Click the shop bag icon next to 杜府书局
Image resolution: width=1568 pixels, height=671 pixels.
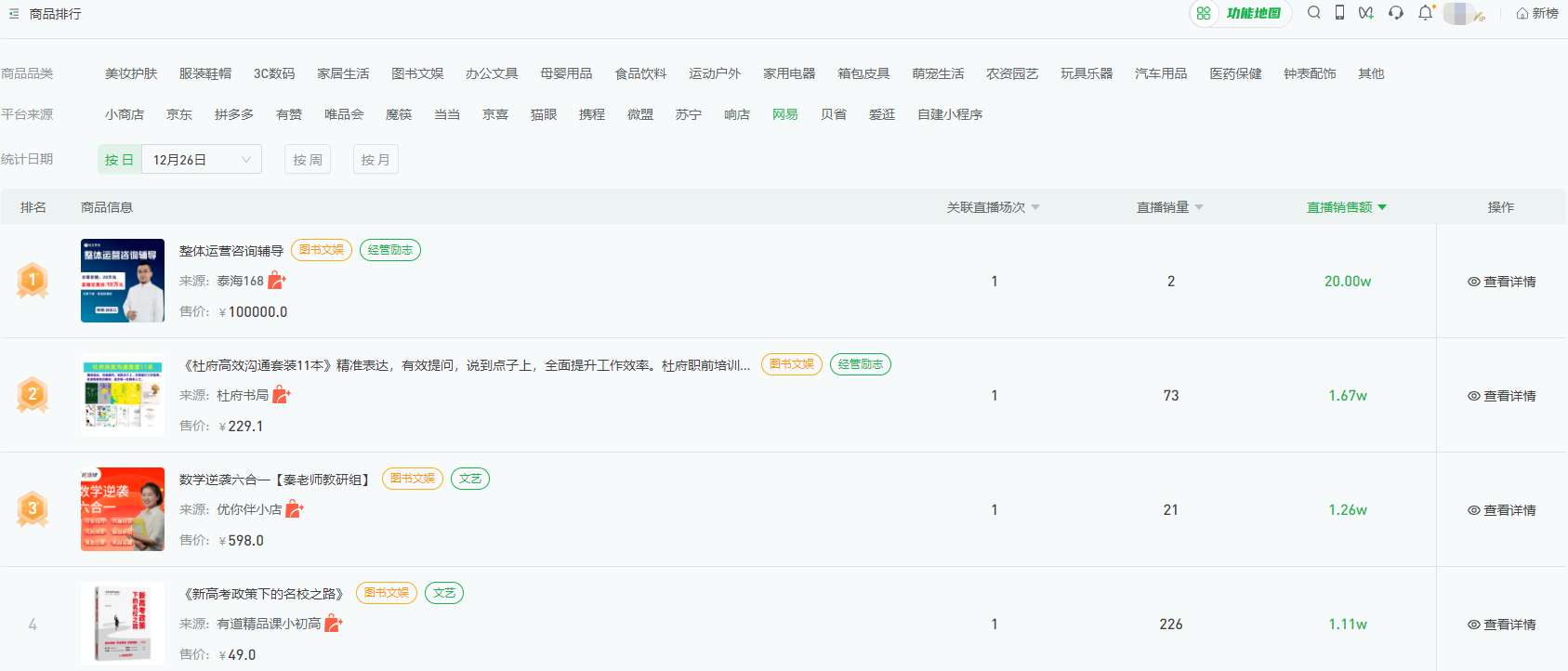click(x=282, y=395)
